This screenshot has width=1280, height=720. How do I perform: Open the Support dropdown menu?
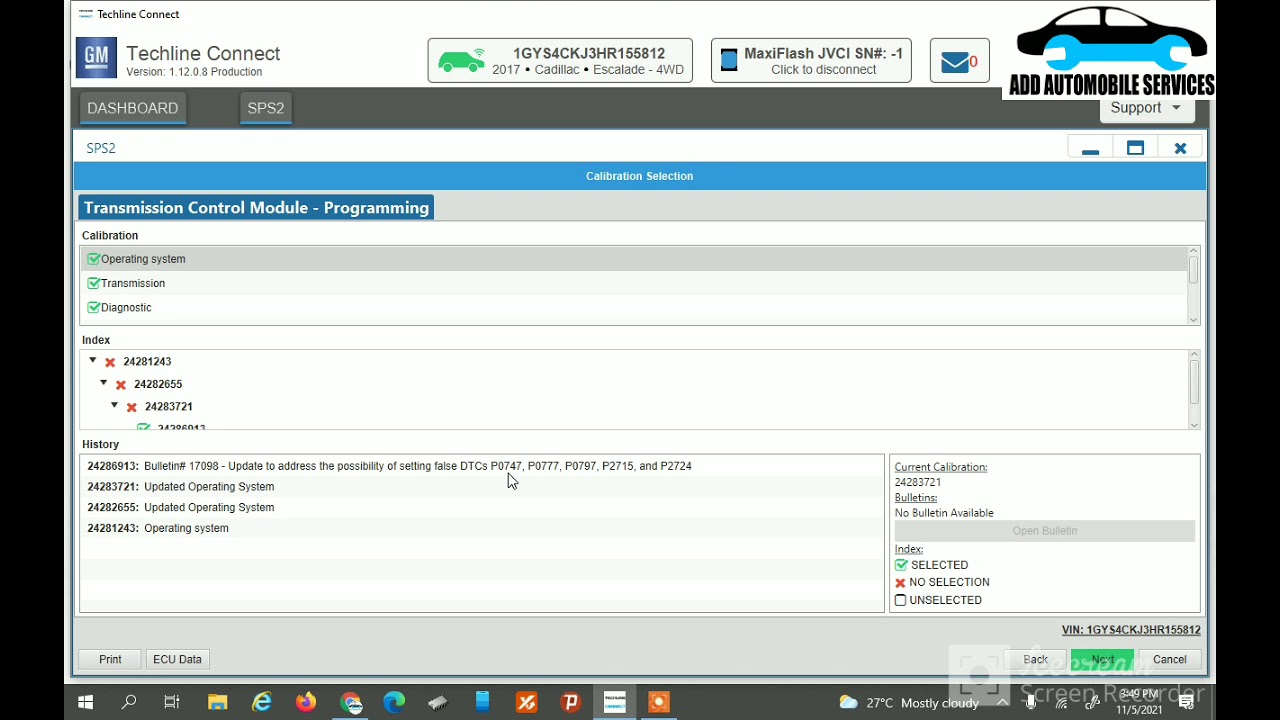pos(1146,108)
